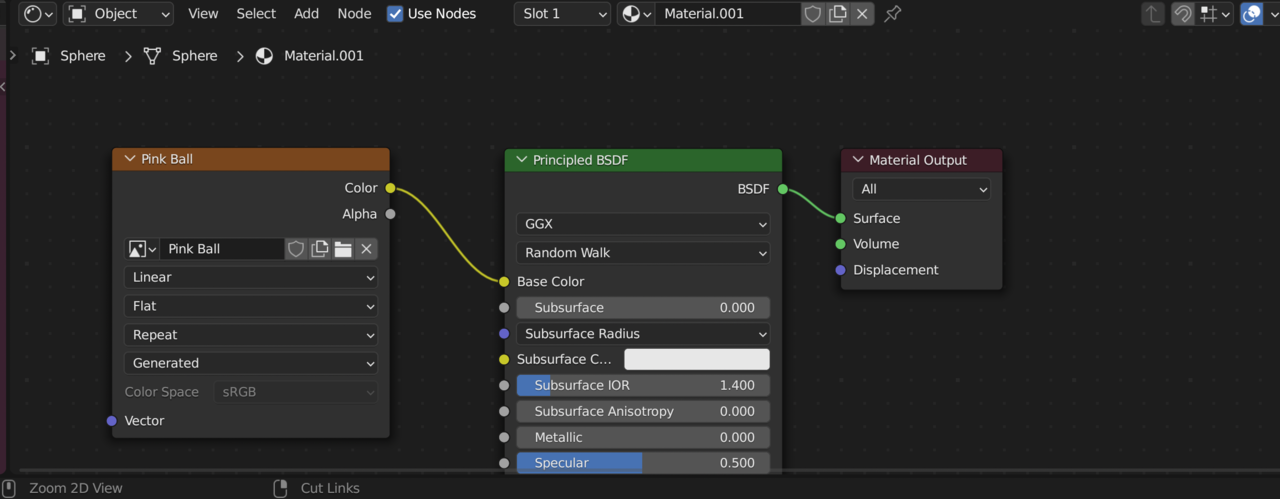Uncheck the Use Nodes checkbox
The height and width of the screenshot is (499, 1280).
click(395, 14)
